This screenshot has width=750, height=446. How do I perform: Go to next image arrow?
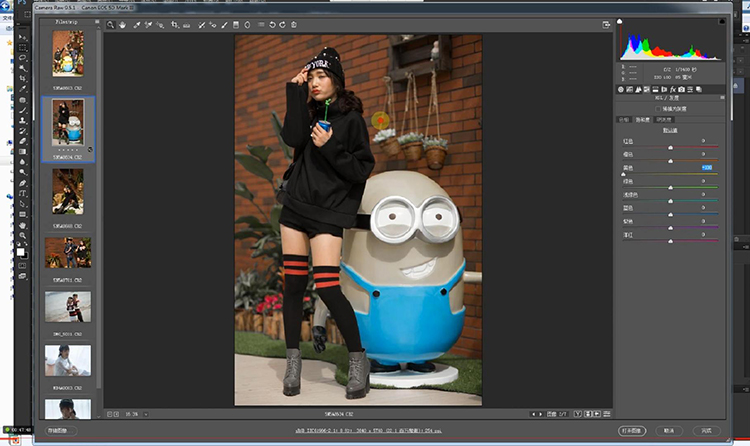tap(541, 414)
